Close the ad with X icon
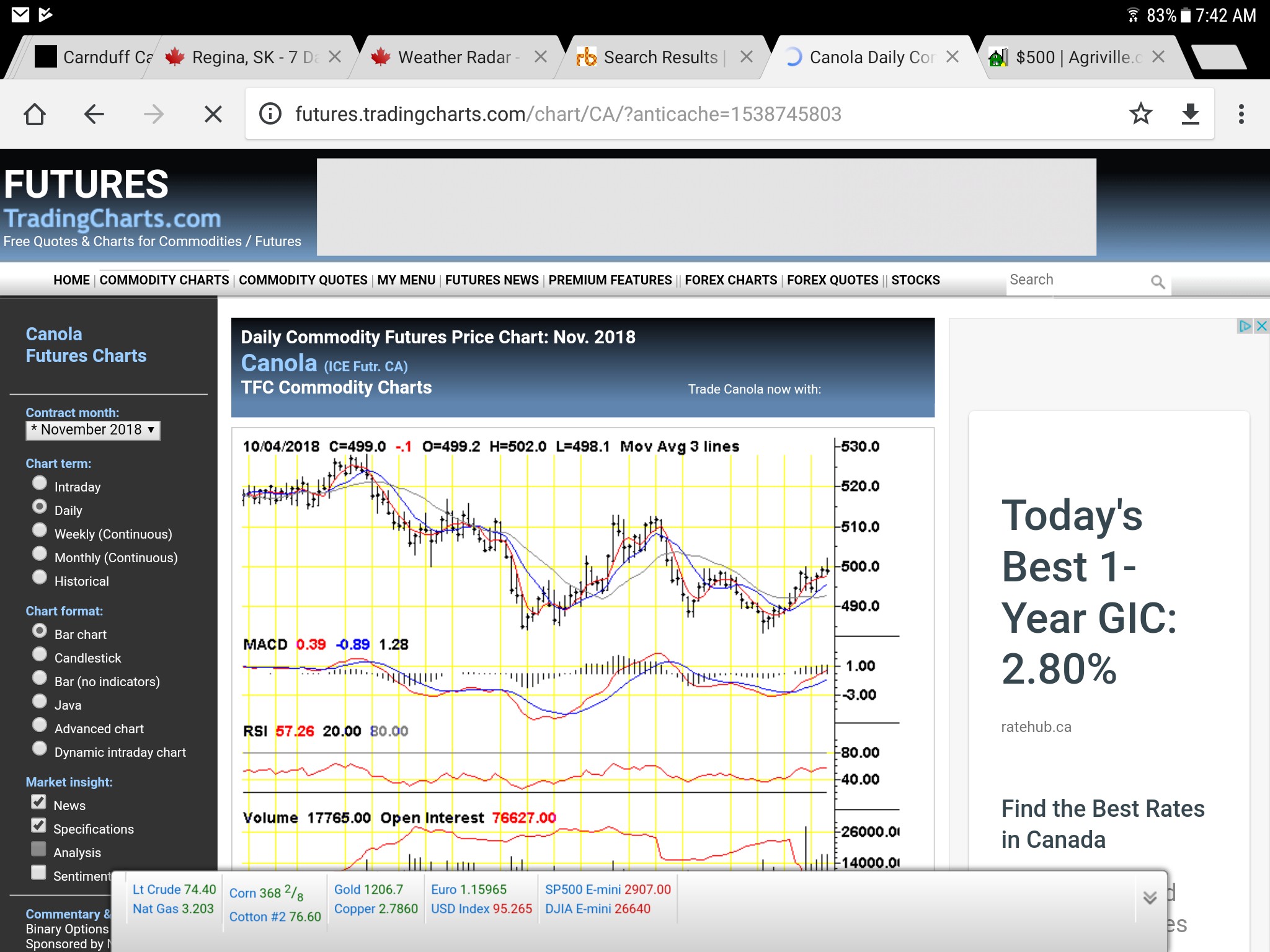The height and width of the screenshot is (952, 1270). [x=1261, y=326]
